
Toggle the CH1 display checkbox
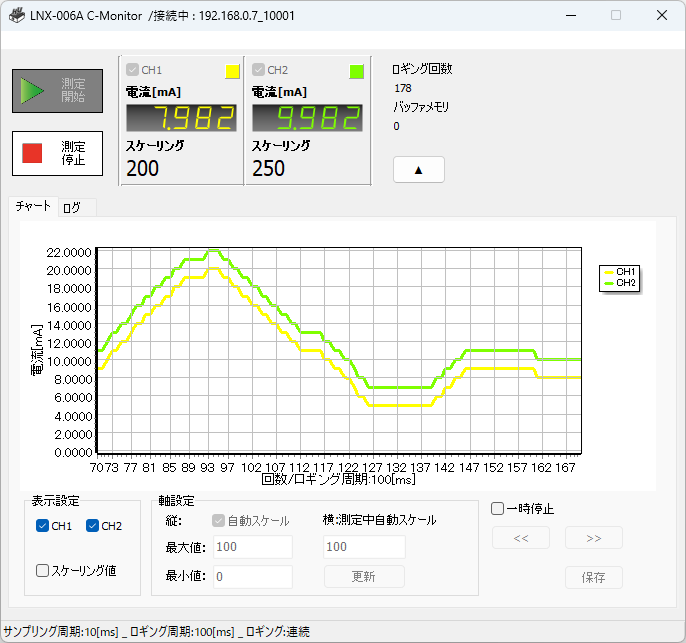pos(42,526)
